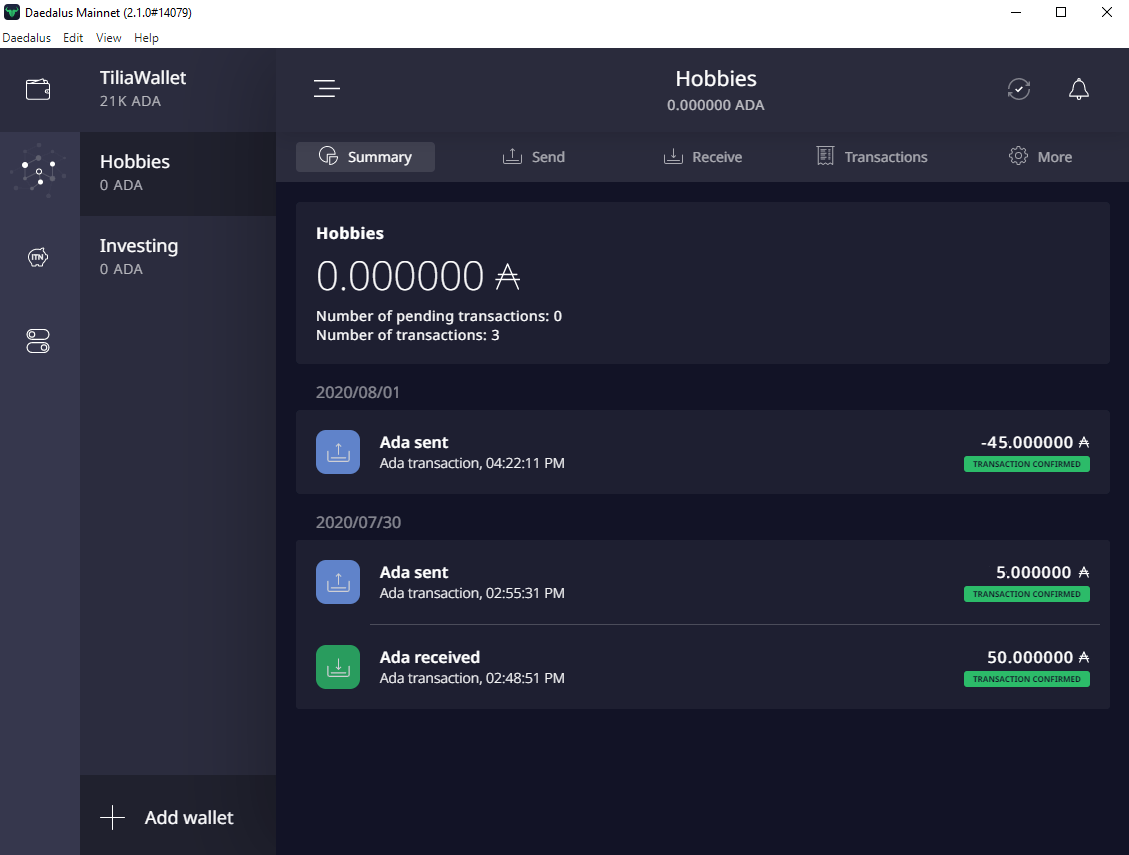The width and height of the screenshot is (1129, 855).
Task: Click Transaction Confirmed badge under -45.000000
Action: 1027,464
